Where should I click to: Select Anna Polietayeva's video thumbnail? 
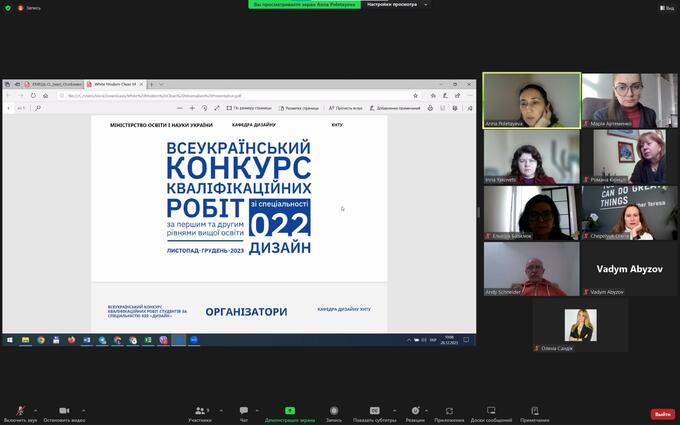pos(531,100)
